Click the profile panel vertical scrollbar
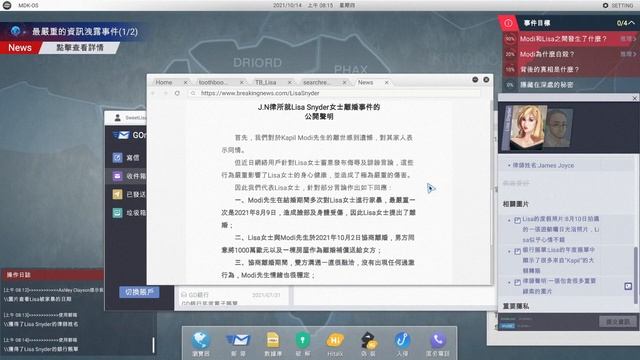 coord(635,275)
